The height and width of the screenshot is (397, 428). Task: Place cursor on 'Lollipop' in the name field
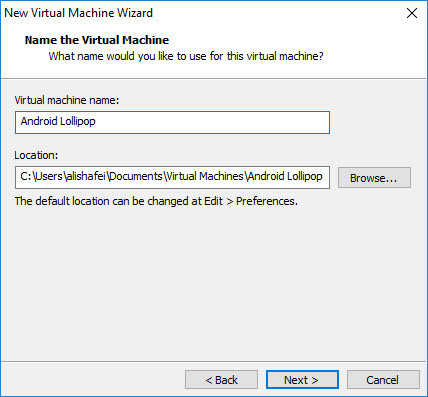point(78,121)
